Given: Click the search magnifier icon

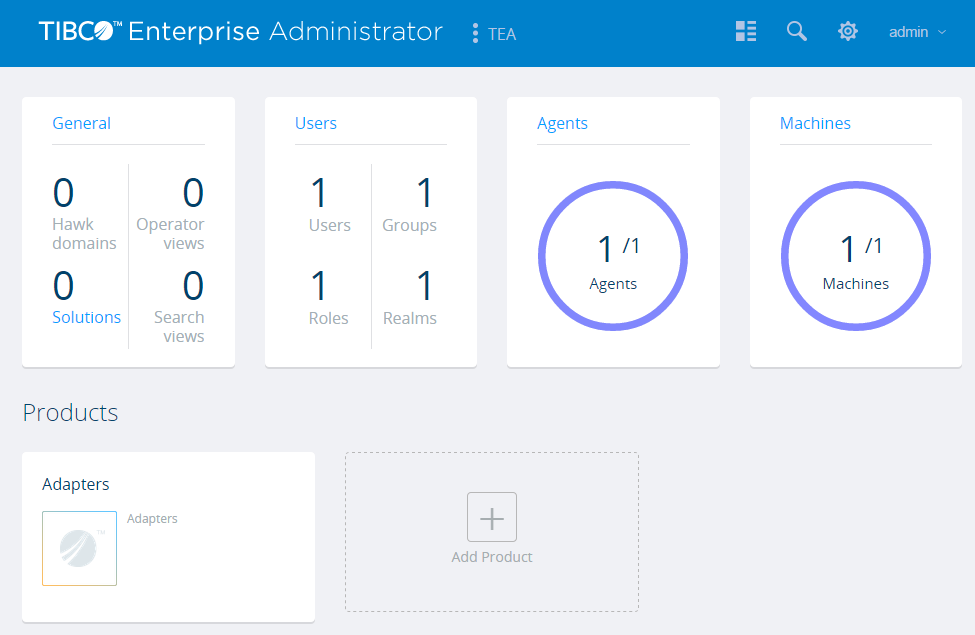Looking at the screenshot, I should (796, 32).
